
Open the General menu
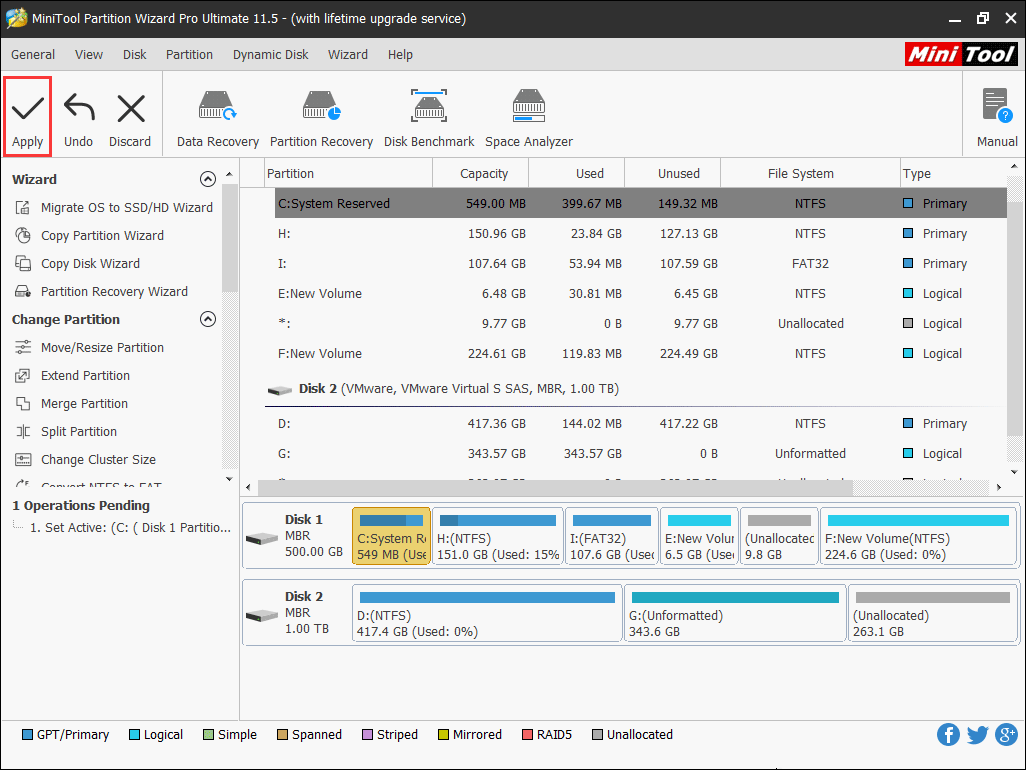point(33,55)
